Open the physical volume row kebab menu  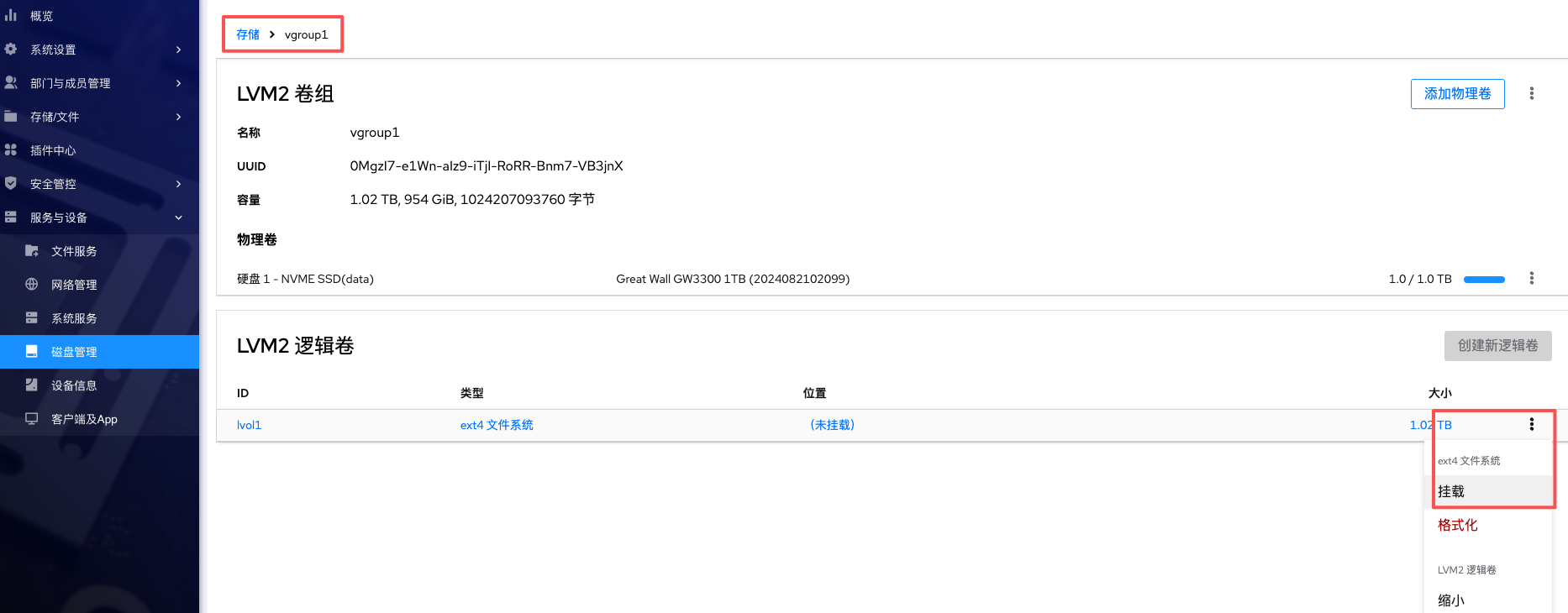click(x=1532, y=278)
